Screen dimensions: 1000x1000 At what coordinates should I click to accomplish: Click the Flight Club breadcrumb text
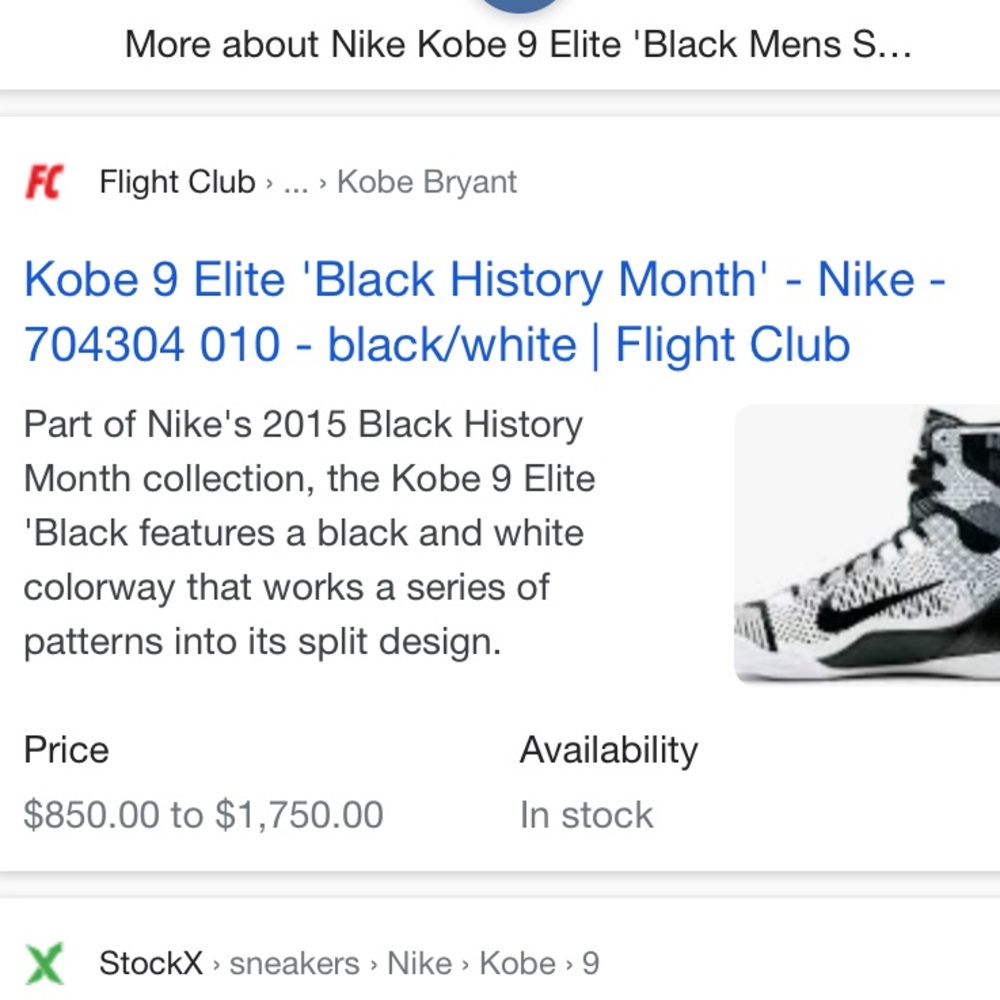(176, 182)
